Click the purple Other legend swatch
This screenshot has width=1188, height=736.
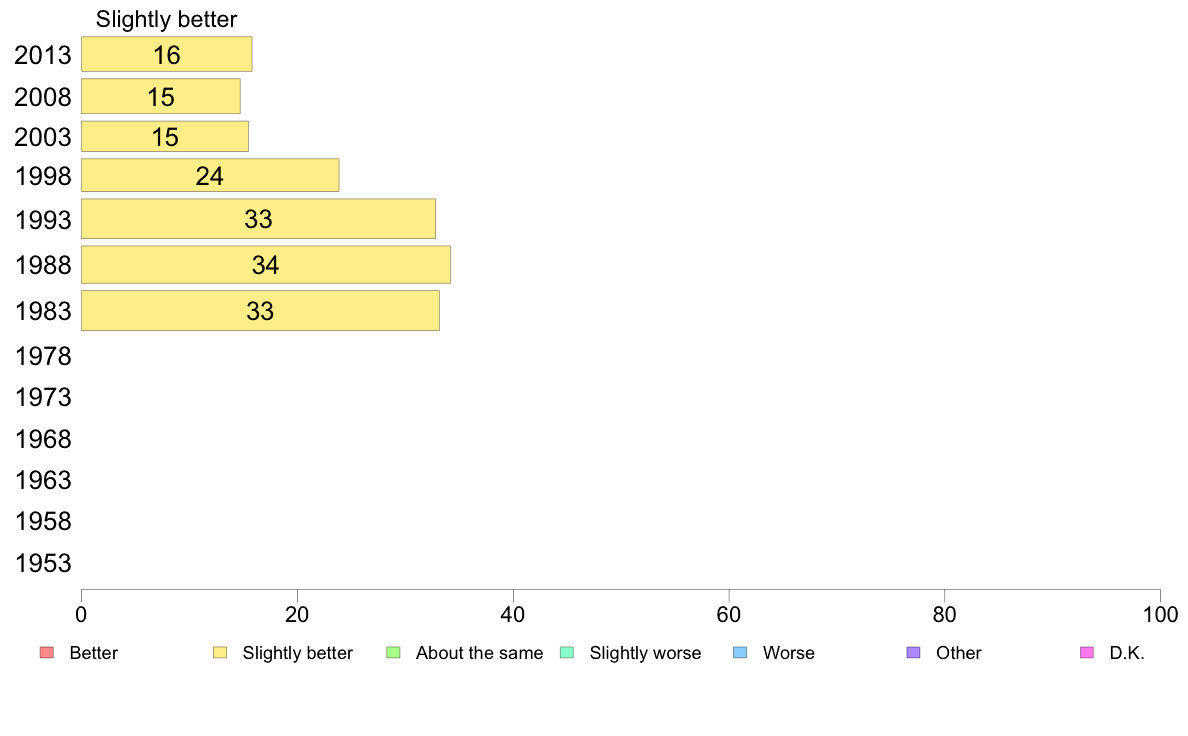pos(914,653)
